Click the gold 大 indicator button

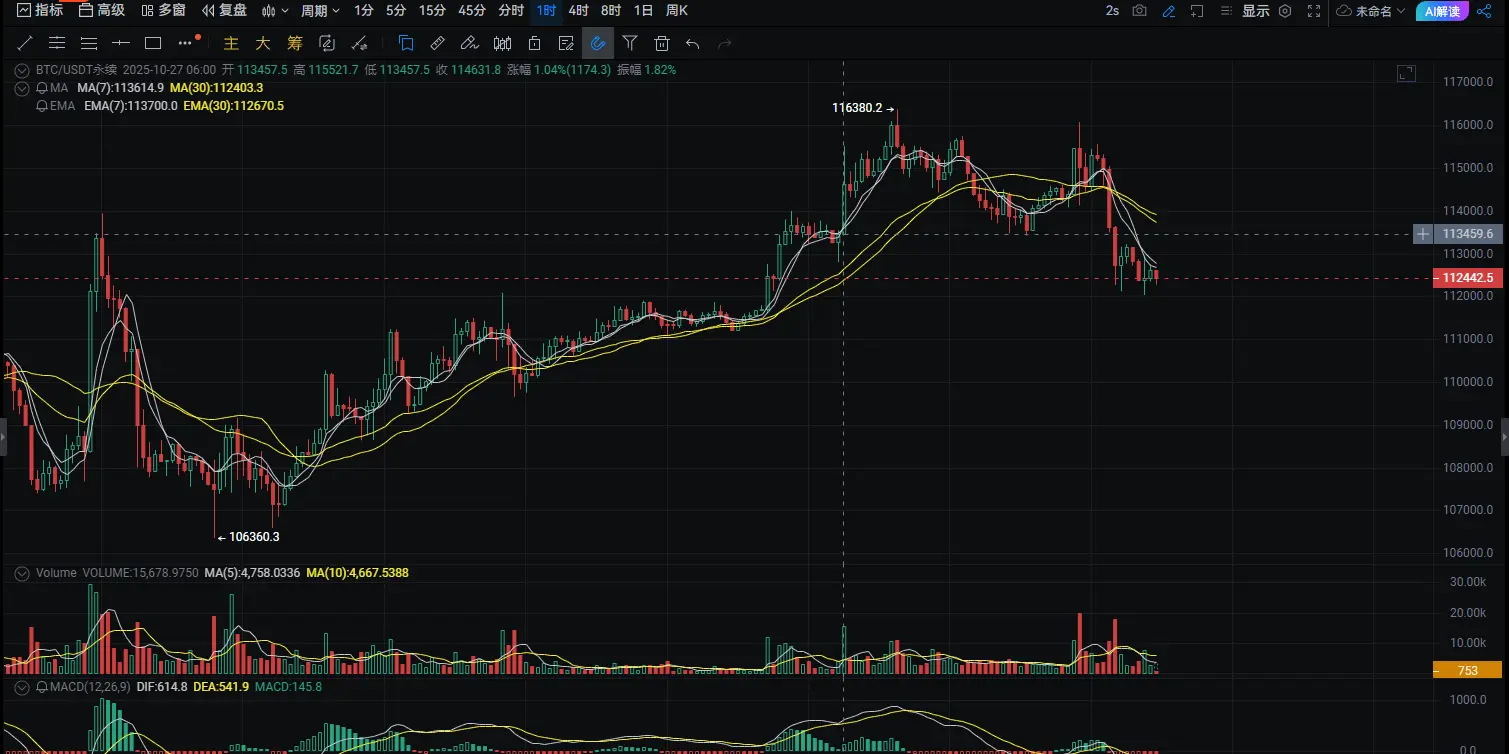[263, 43]
